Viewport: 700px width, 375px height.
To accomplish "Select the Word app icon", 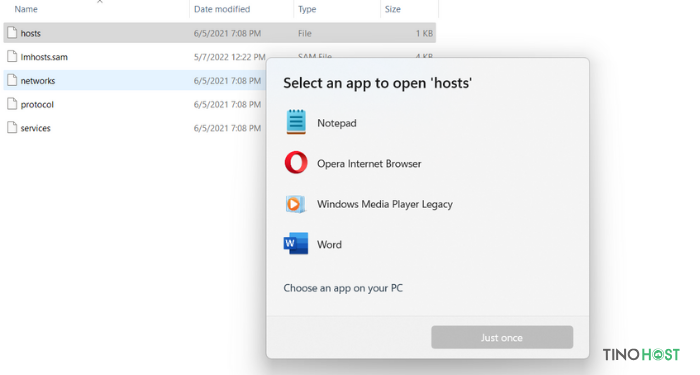I will coord(296,244).
